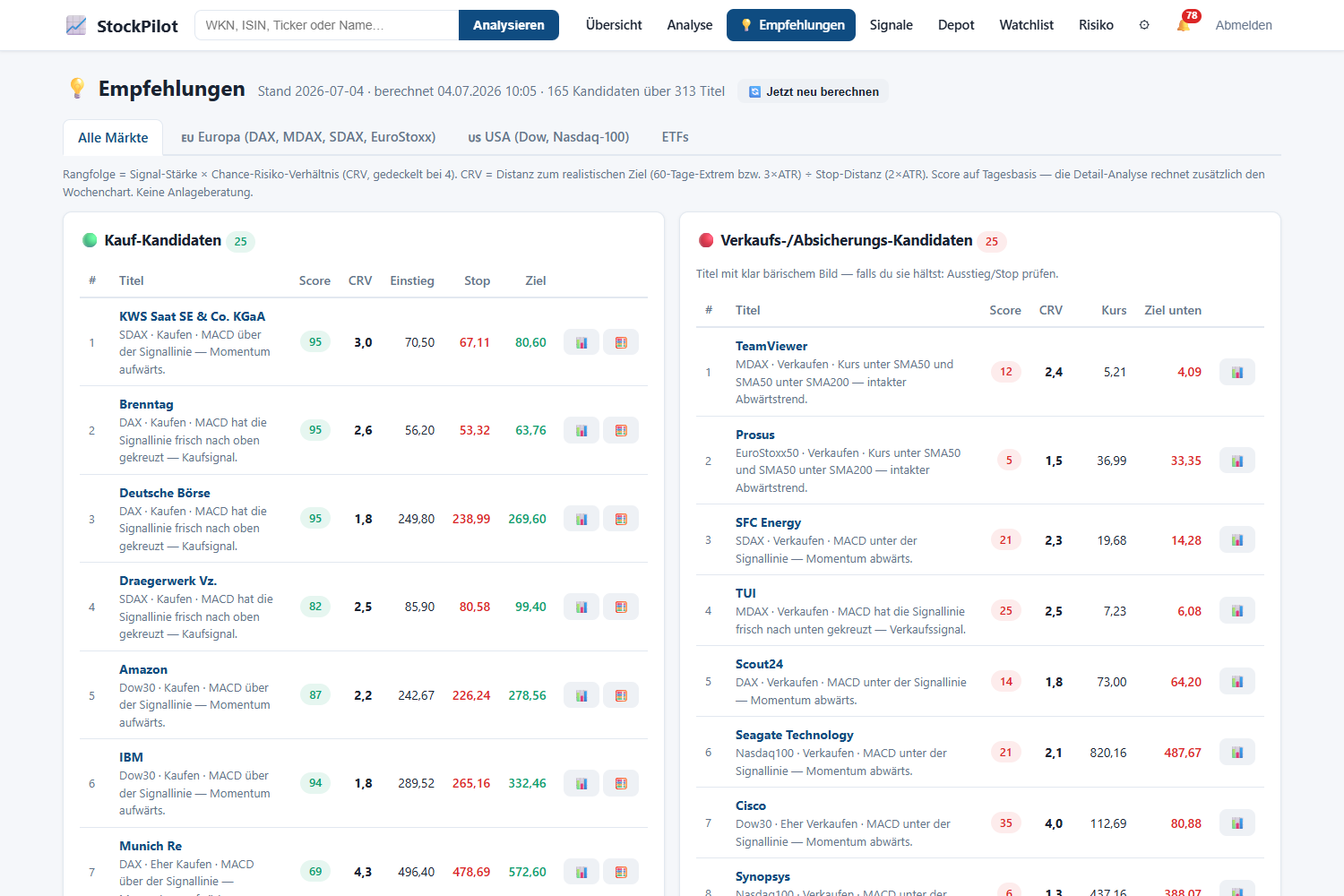
Task: Open the chart analysis for Deutsche Börse
Action: (582, 519)
